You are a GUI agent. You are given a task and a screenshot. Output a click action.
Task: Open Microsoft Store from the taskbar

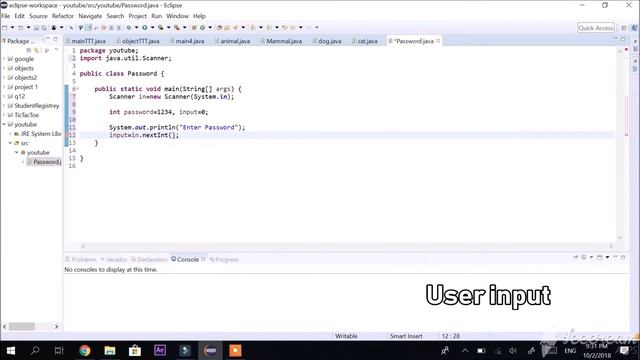click(x=135, y=351)
